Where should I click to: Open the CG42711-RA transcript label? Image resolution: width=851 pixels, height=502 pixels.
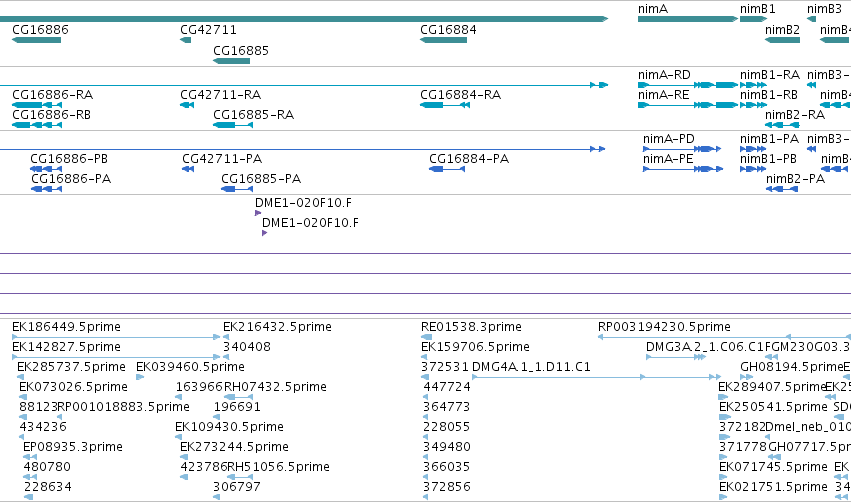221,95
